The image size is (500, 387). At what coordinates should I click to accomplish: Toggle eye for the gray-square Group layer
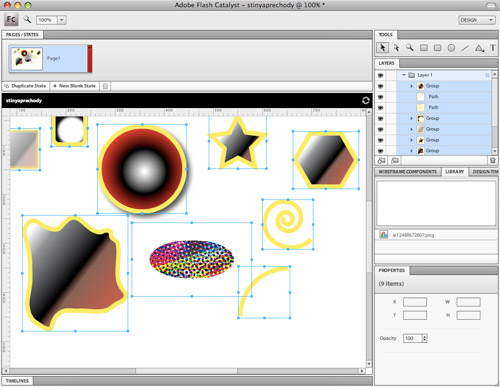coord(381,129)
